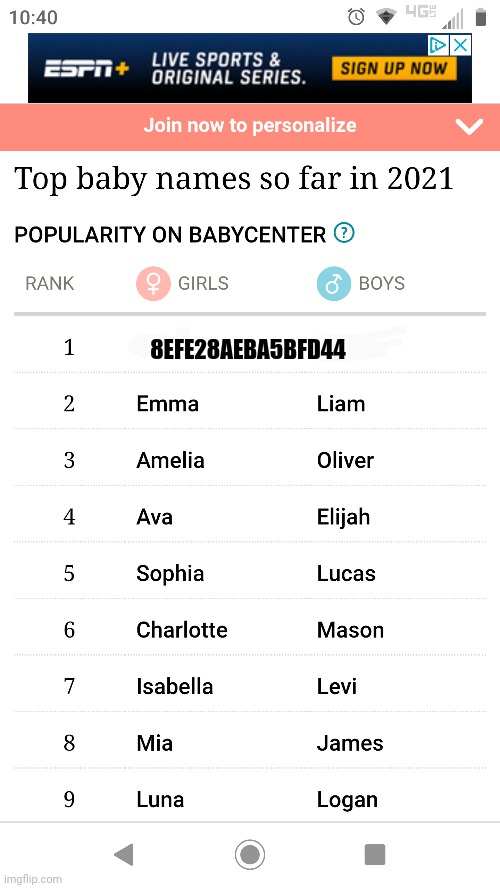
Task: Open the girl name Emma
Action: [168, 404]
